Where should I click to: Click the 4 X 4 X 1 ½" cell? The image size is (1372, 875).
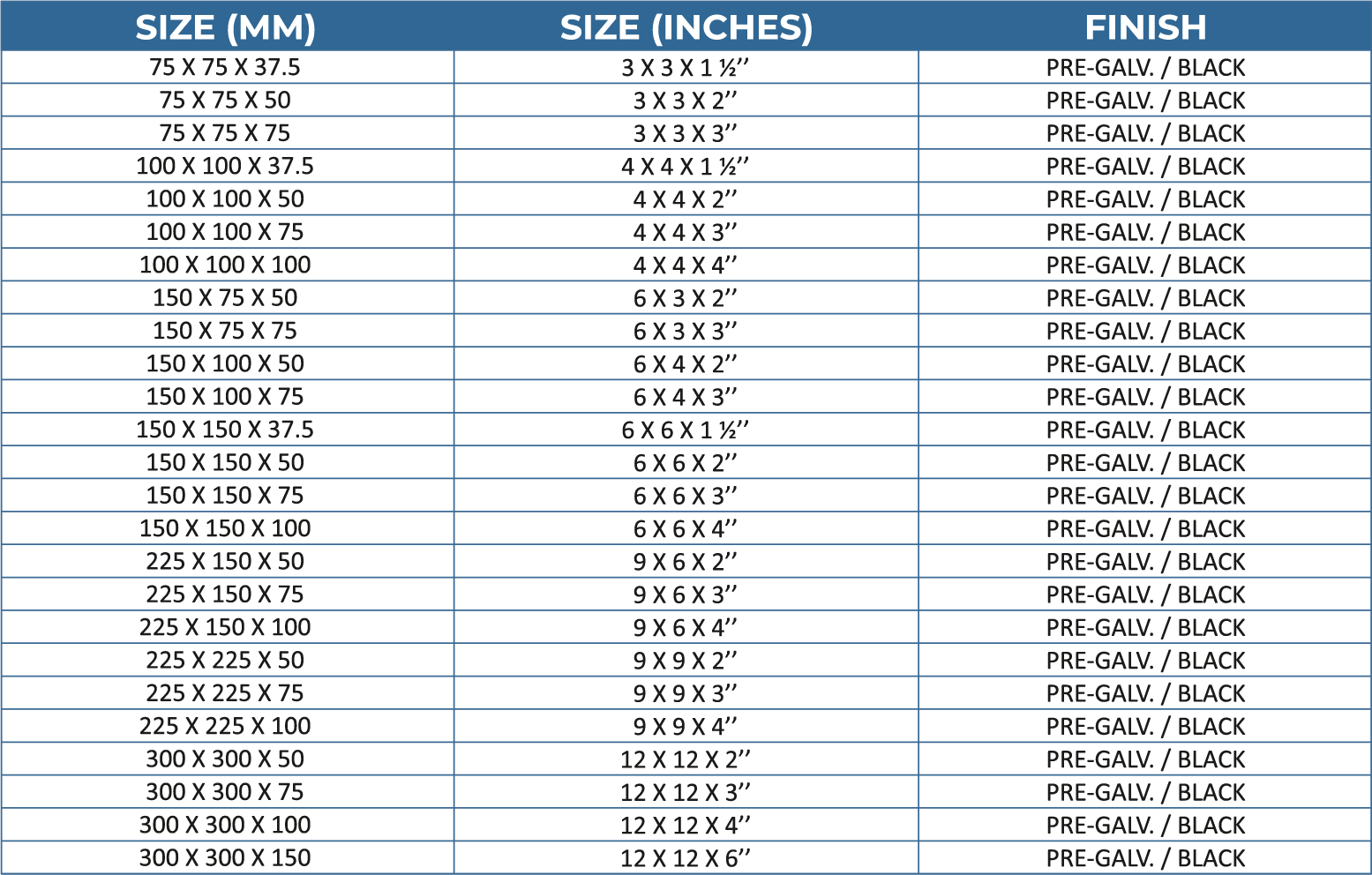(x=686, y=166)
